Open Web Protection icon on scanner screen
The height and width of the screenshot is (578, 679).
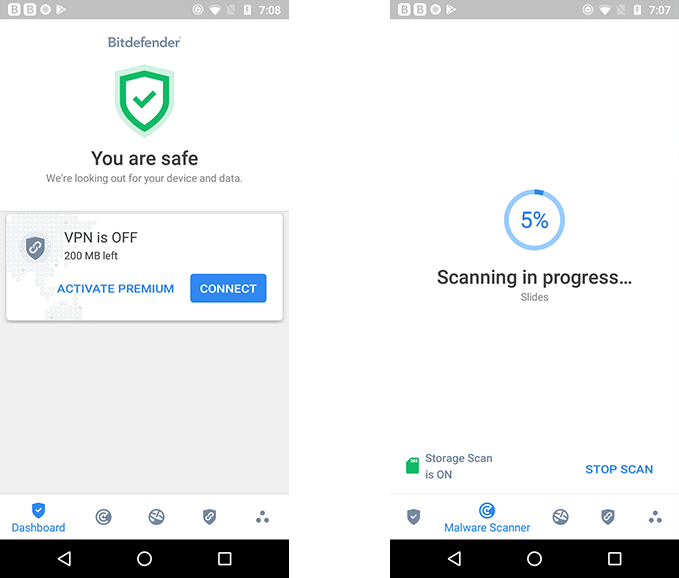561,517
